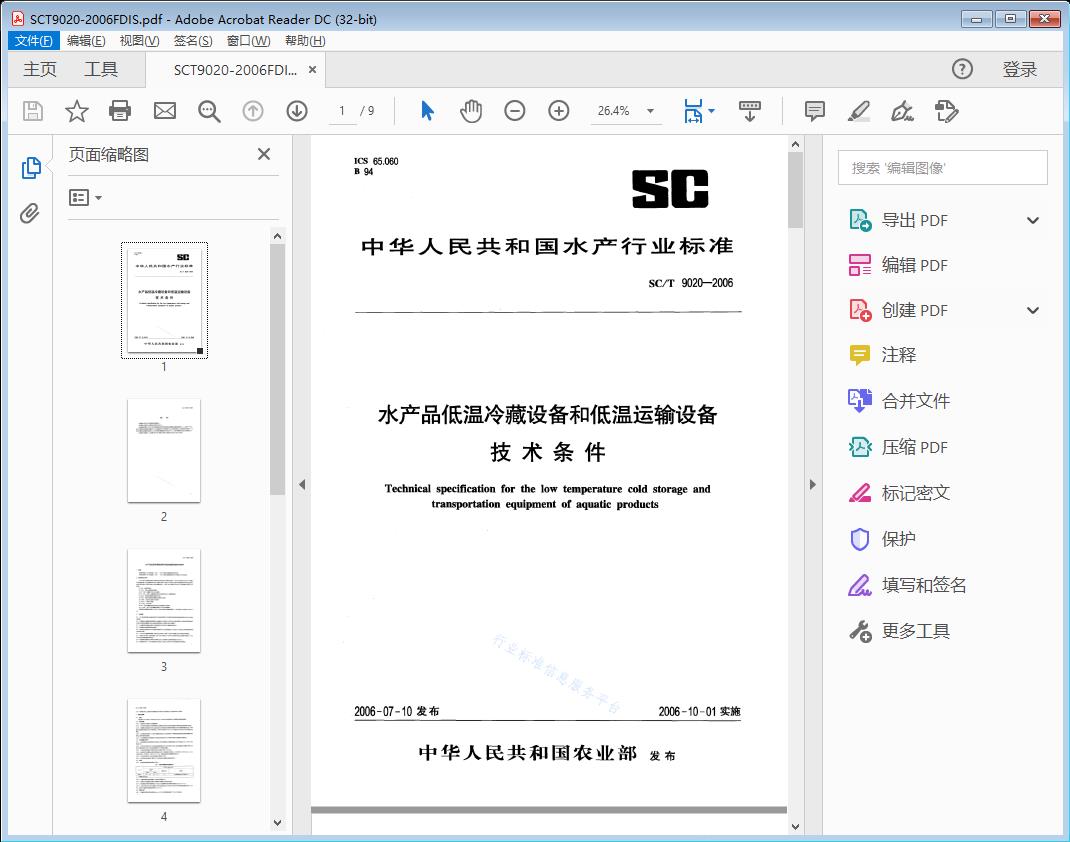
Task: Select the hand pan tool
Action: 470,111
